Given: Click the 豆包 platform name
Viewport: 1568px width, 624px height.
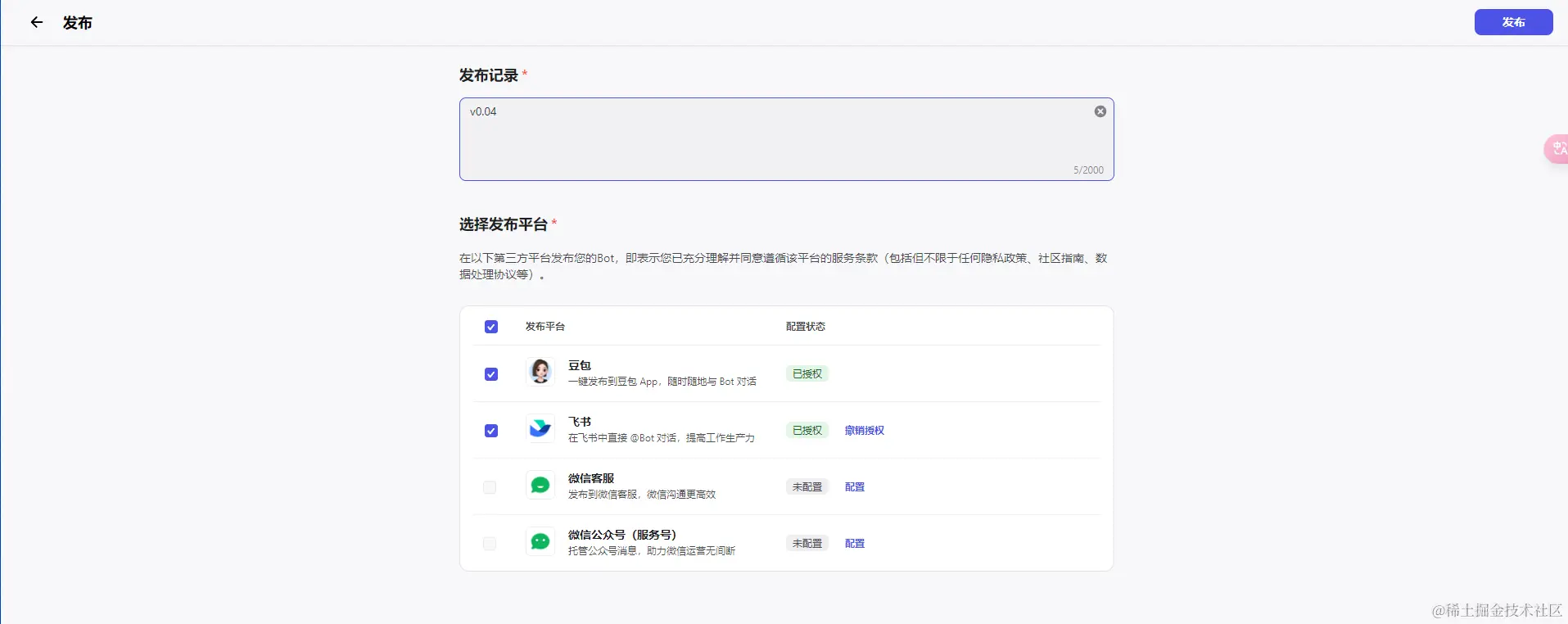Looking at the screenshot, I should point(580,365).
